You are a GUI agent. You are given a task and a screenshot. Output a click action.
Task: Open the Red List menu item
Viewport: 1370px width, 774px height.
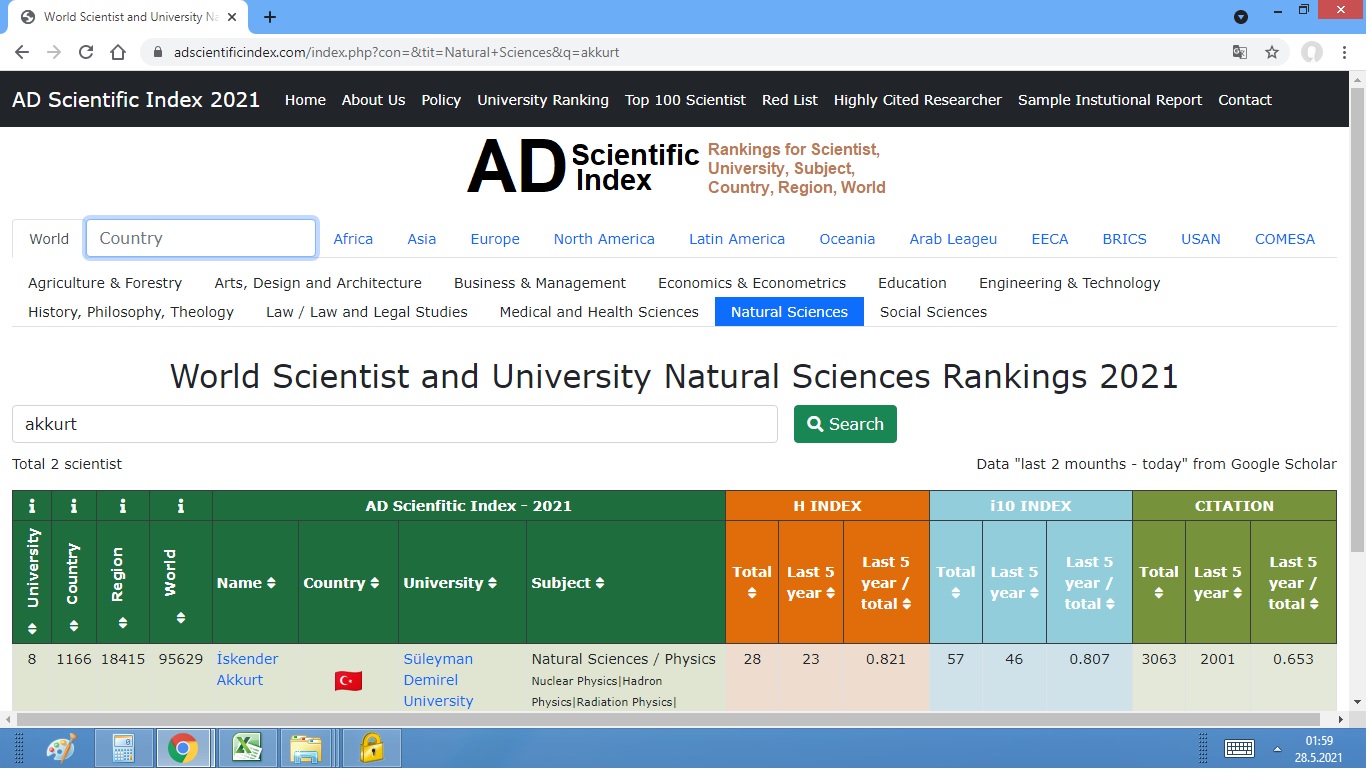790,100
